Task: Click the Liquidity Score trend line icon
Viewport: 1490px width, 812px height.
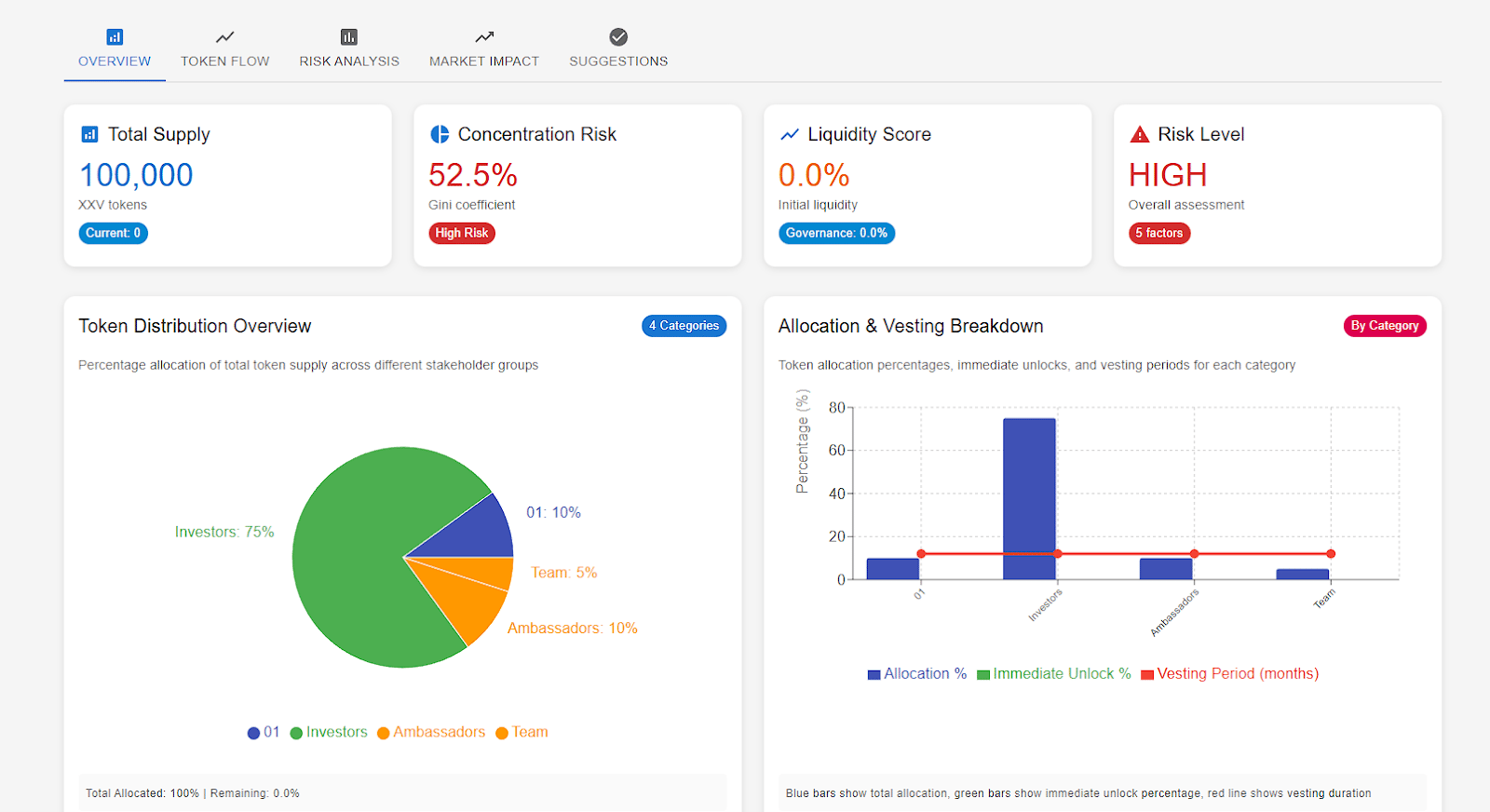Action: pyautogui.click(x=790, y=134)
